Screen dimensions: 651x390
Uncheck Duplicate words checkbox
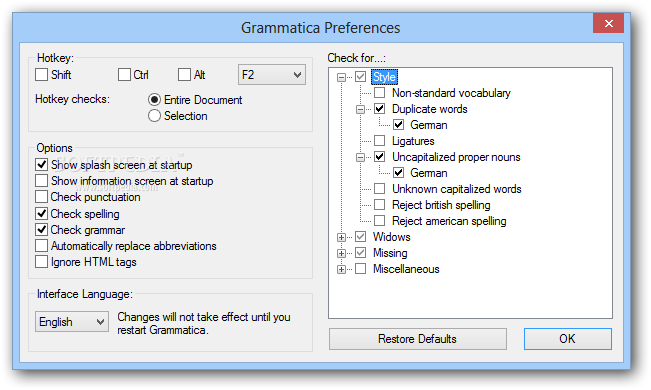[x=379, y=109]
